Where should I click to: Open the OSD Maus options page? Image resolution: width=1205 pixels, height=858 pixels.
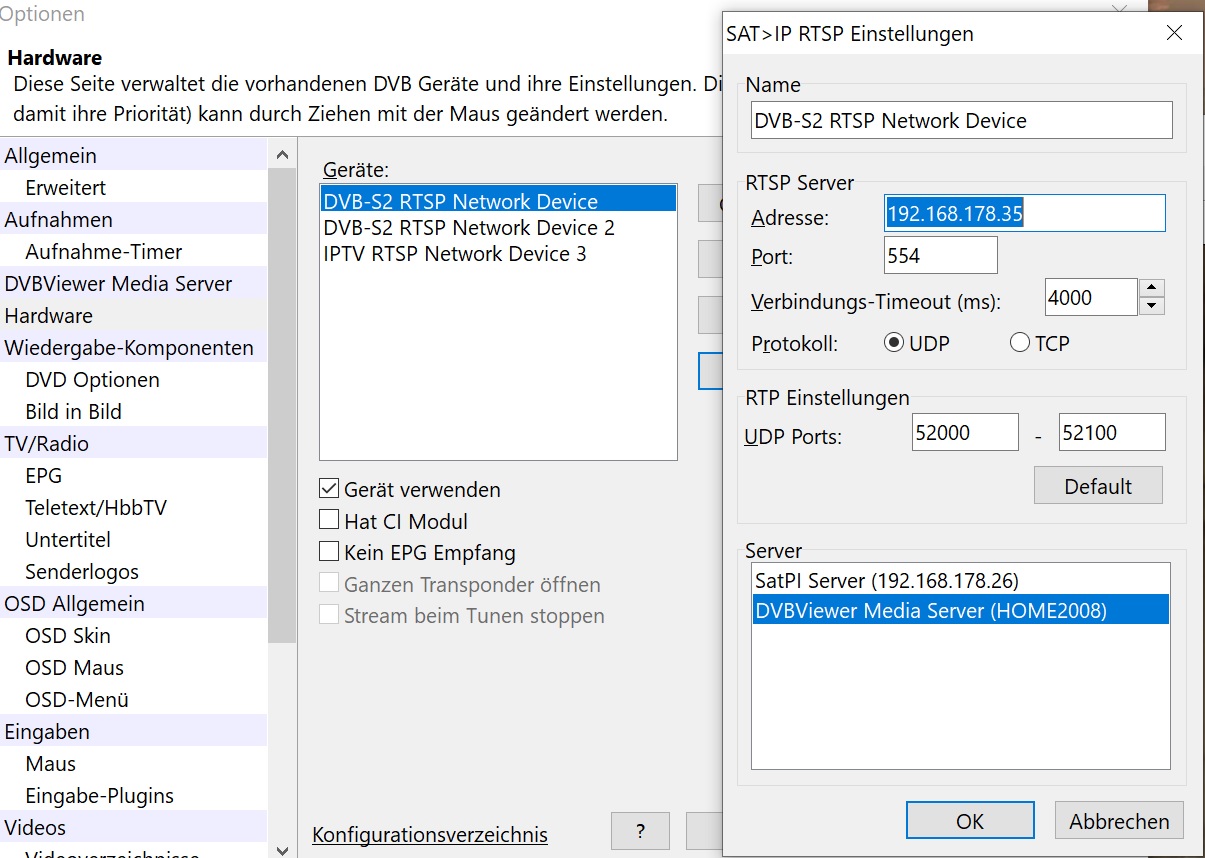[x=134, y=667]
